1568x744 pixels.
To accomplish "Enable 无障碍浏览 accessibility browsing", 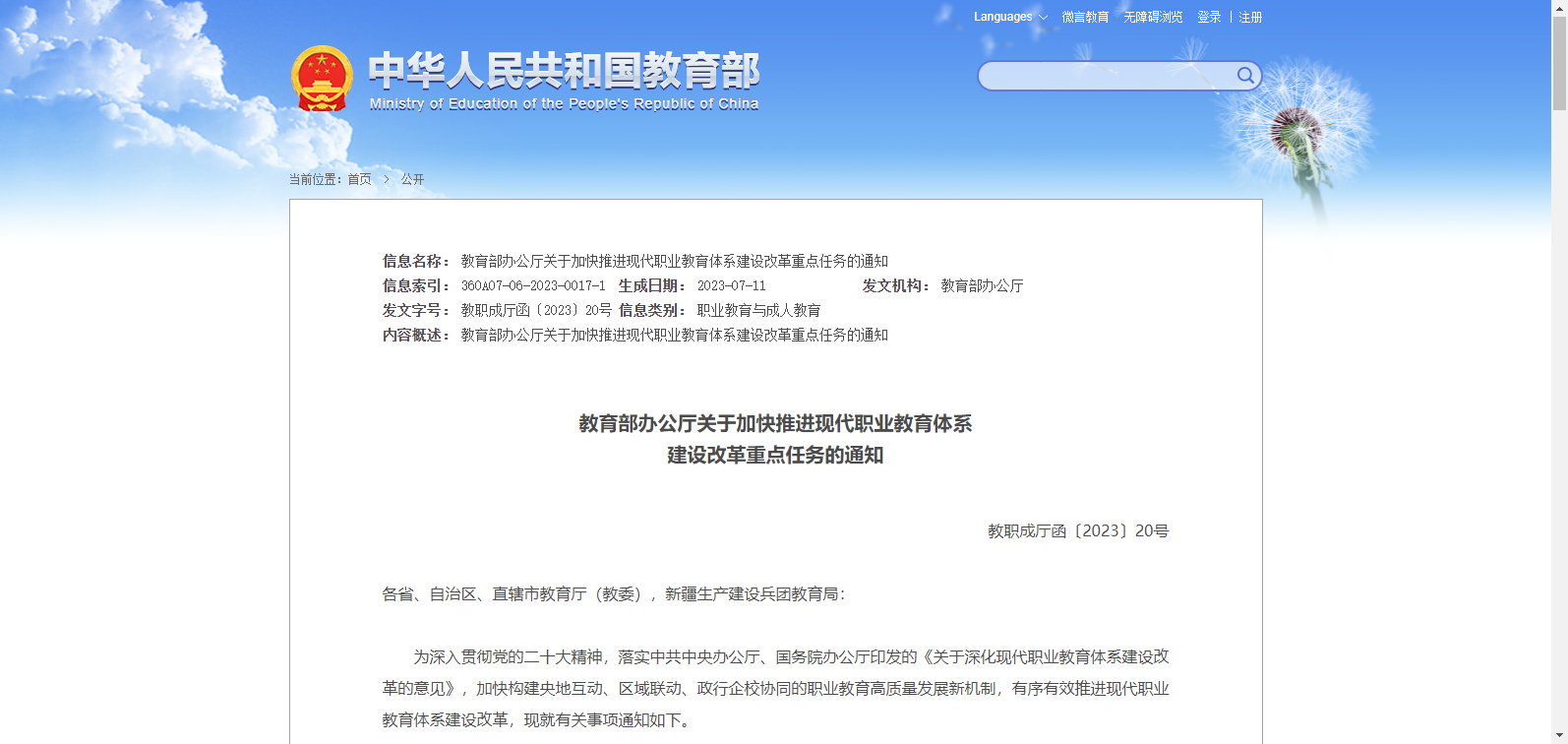I will tap(1153, 17).
